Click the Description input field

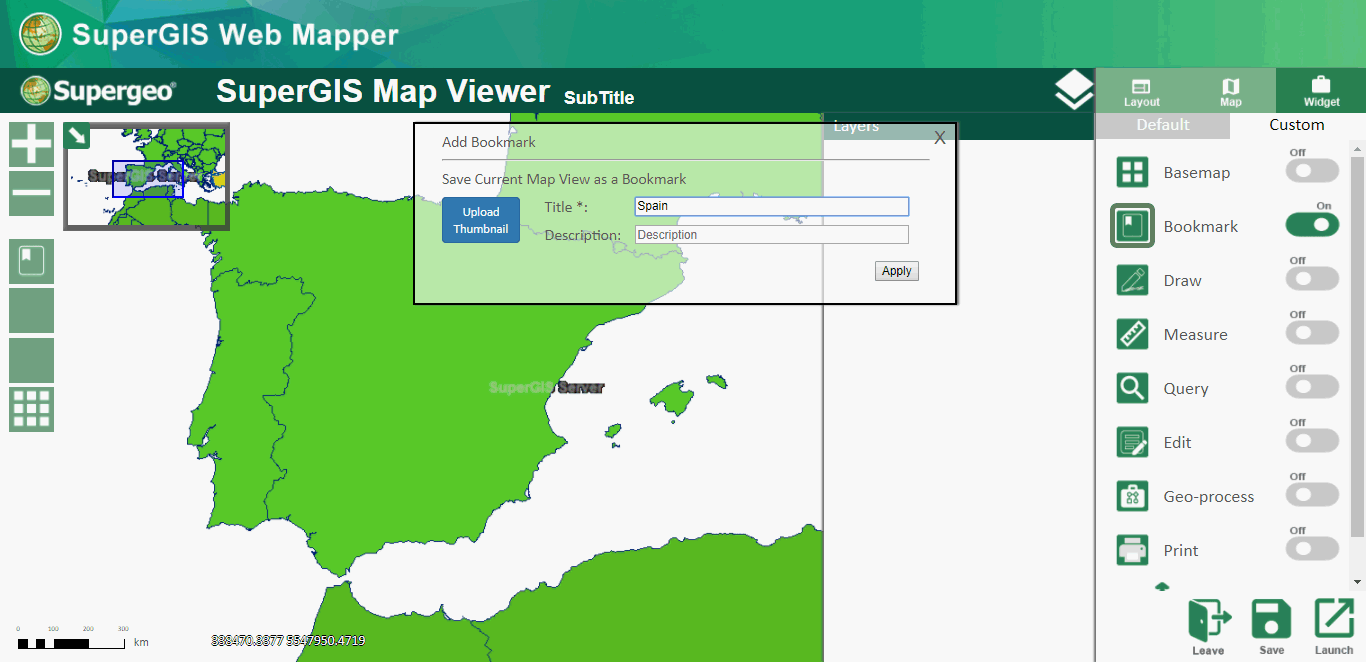[x=772, y=235]
